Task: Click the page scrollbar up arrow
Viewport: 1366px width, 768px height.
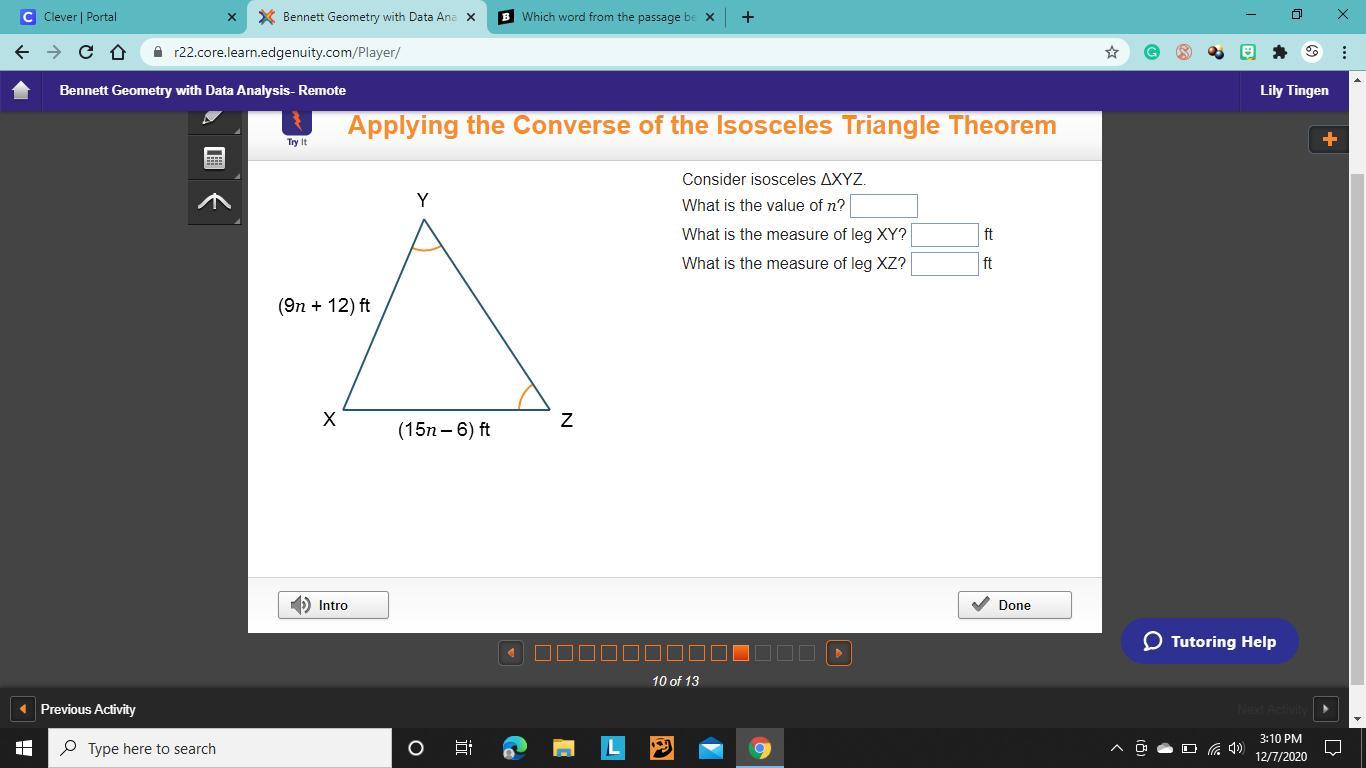Action: (x=1357, y=79)
